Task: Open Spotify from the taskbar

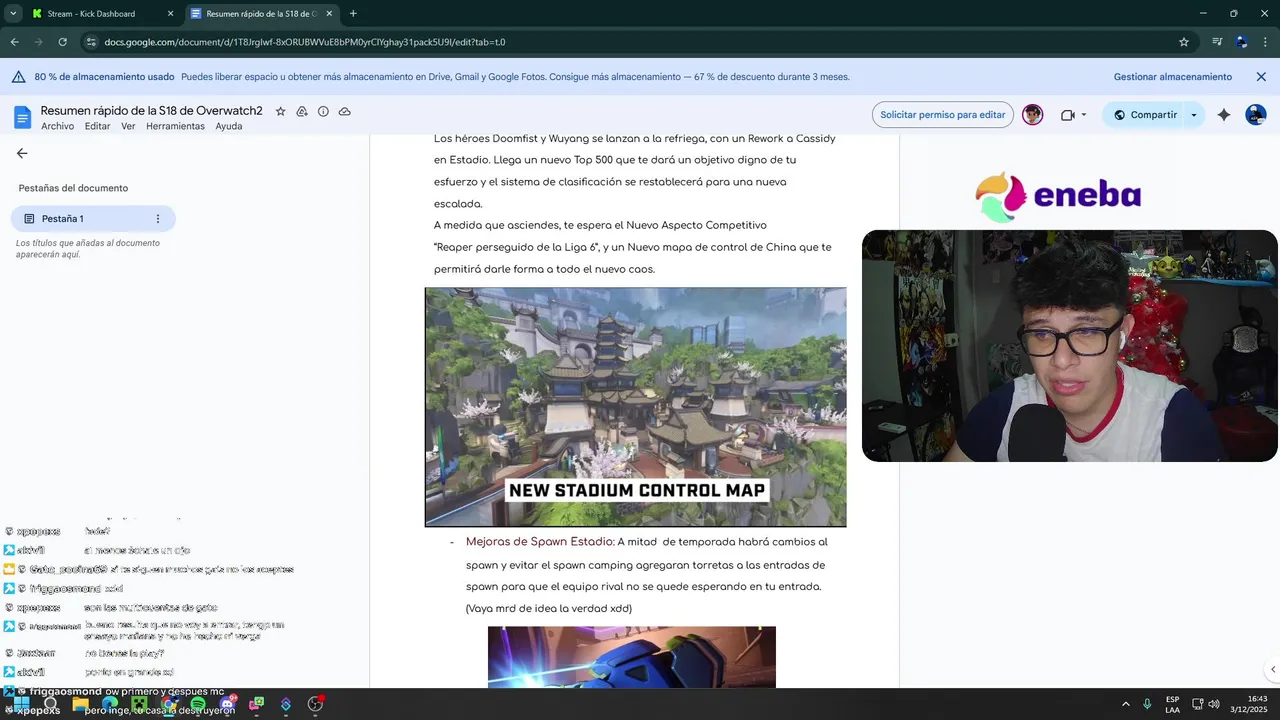Action: click(x=198, y=704)
